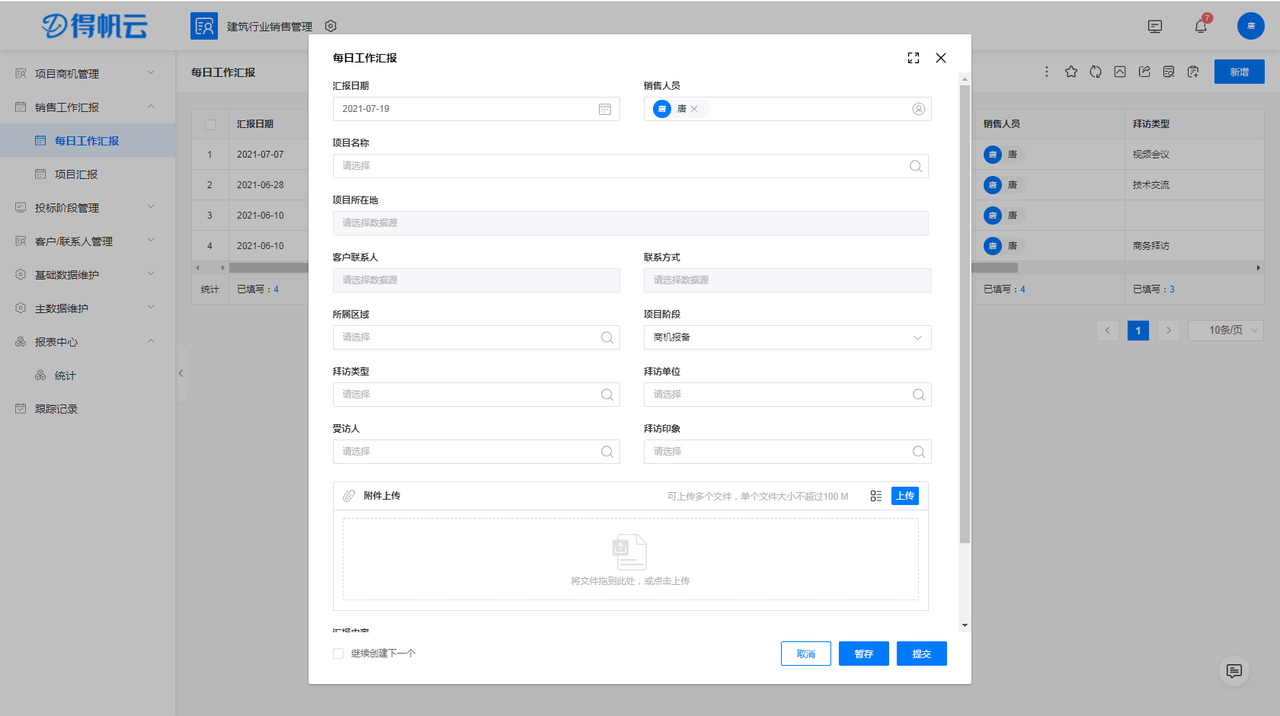
Task: Open 跟踪记录 in the sidebar
Action: point(56,409)
